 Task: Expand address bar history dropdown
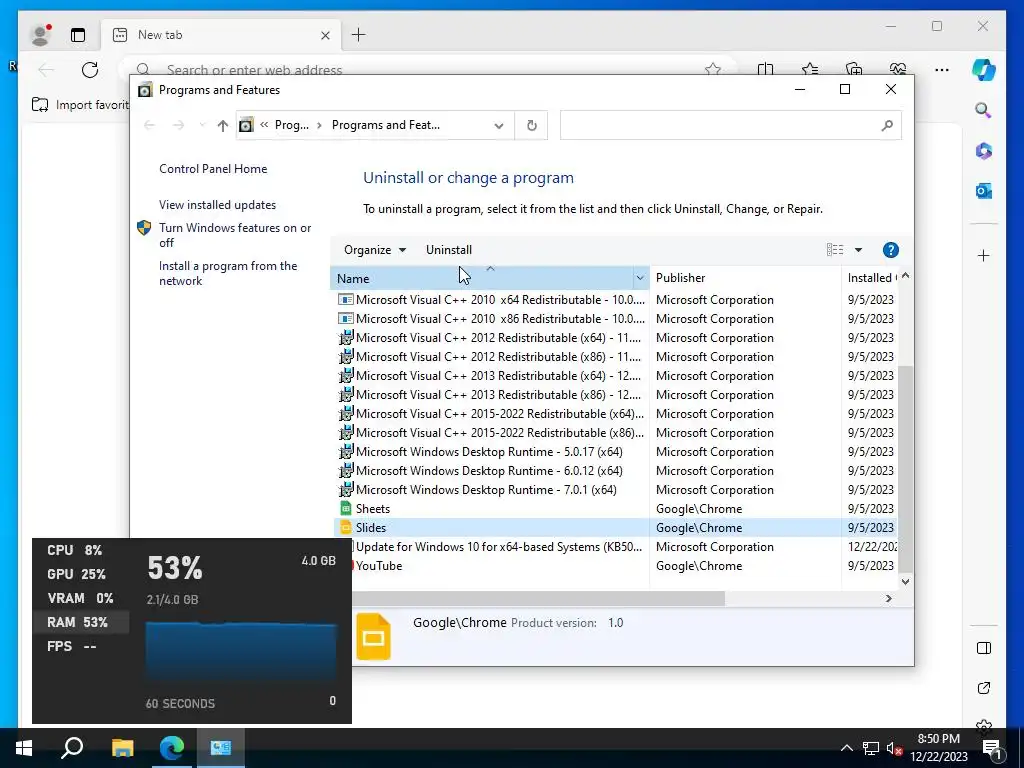[499, 125]
